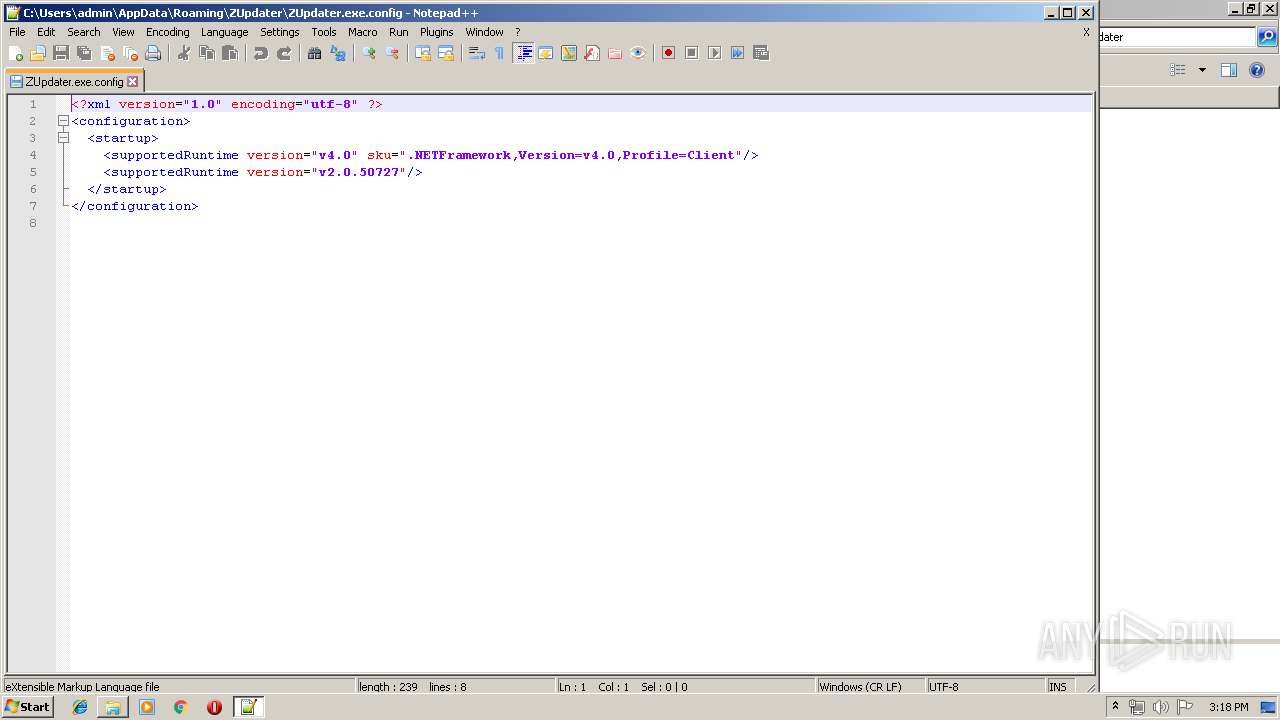Toggle word wrap in the toolbar
The width and height of the screenshot is (1280, 720).
click(x=477, y=53)
